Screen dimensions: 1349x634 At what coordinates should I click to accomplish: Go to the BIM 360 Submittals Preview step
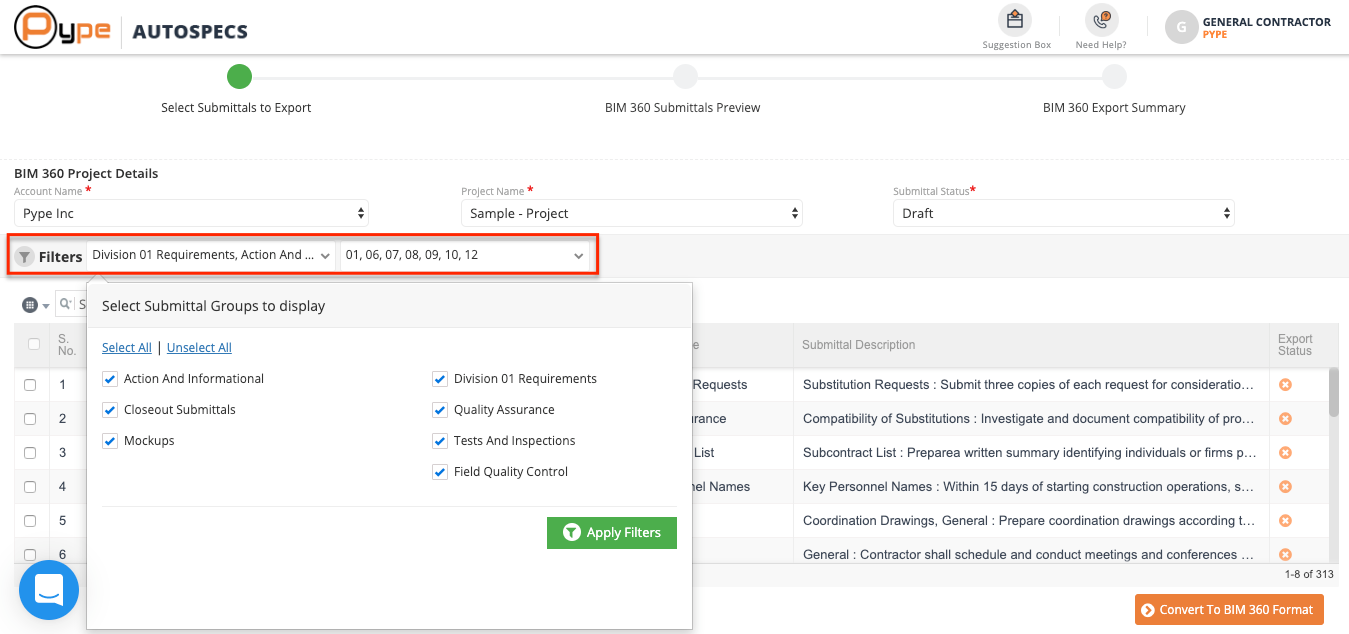684,77
